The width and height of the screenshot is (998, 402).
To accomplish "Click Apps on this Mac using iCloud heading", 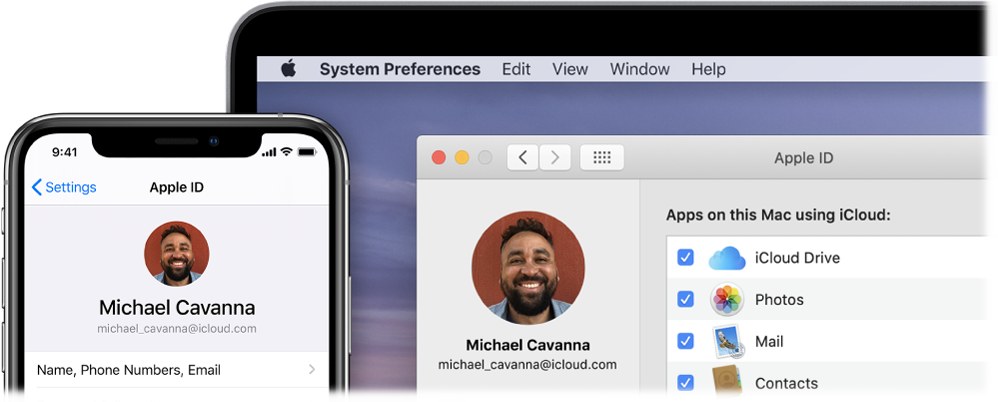I will [x=778, y=215].
